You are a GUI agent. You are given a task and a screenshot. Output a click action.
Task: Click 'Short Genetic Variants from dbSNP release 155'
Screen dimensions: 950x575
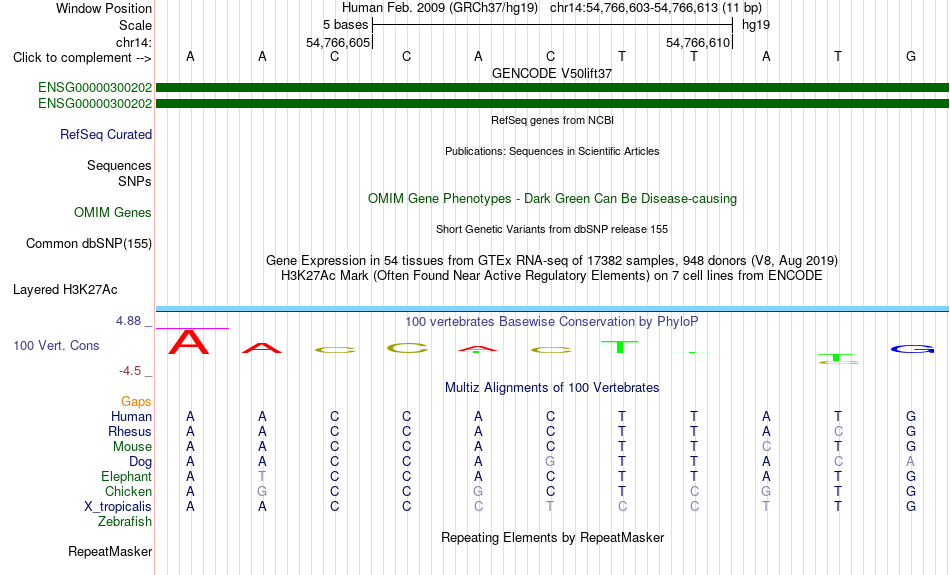click(x=552, y=229)
